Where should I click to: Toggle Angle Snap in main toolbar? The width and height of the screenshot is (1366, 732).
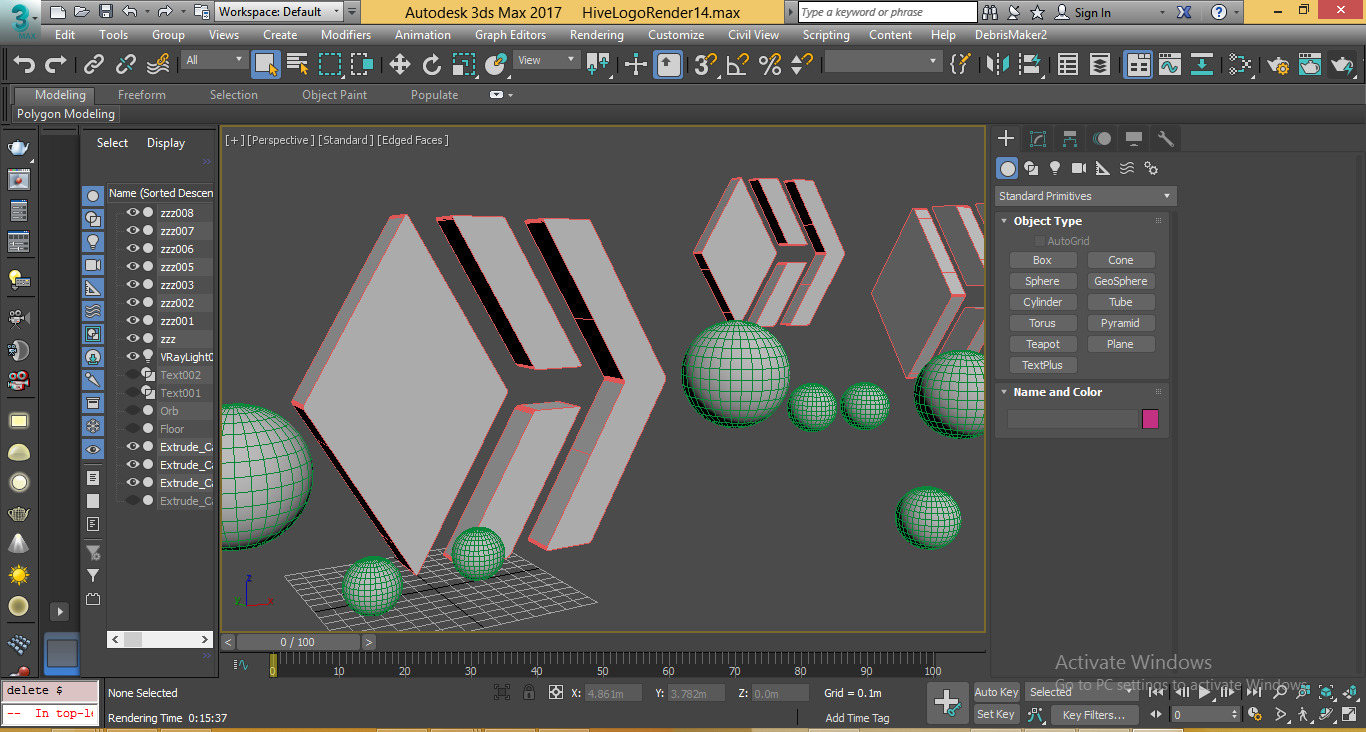[x=738, y=65]
